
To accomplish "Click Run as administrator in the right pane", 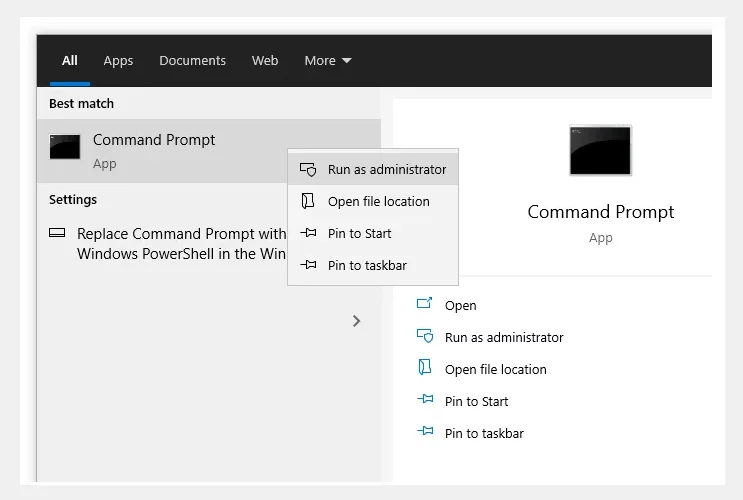I will [x=504, y=337].
